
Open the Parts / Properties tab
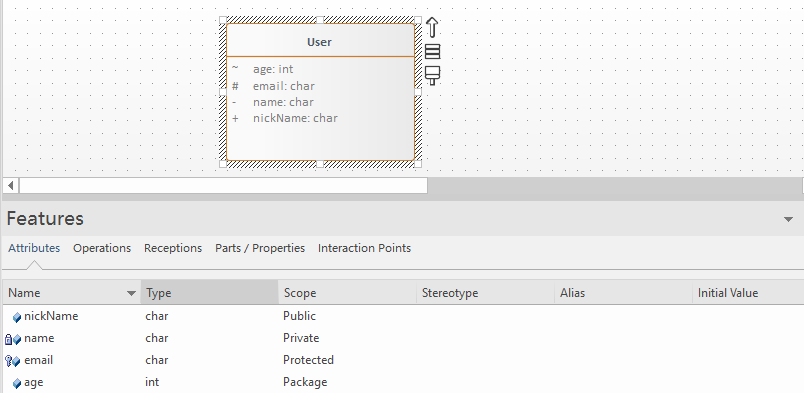click(x=260, y=248)
